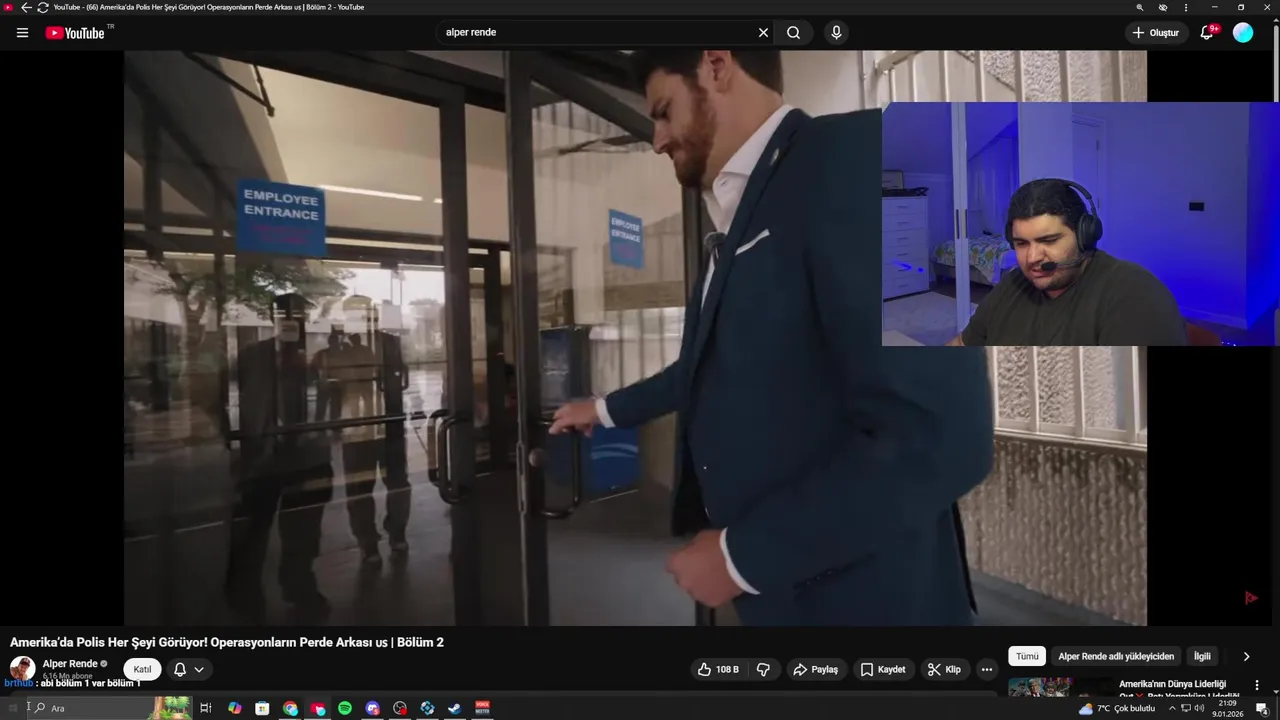Save video with Kaydet button
The width and height of the screenshot is (1280, 720).
click(x=883, y=670)
